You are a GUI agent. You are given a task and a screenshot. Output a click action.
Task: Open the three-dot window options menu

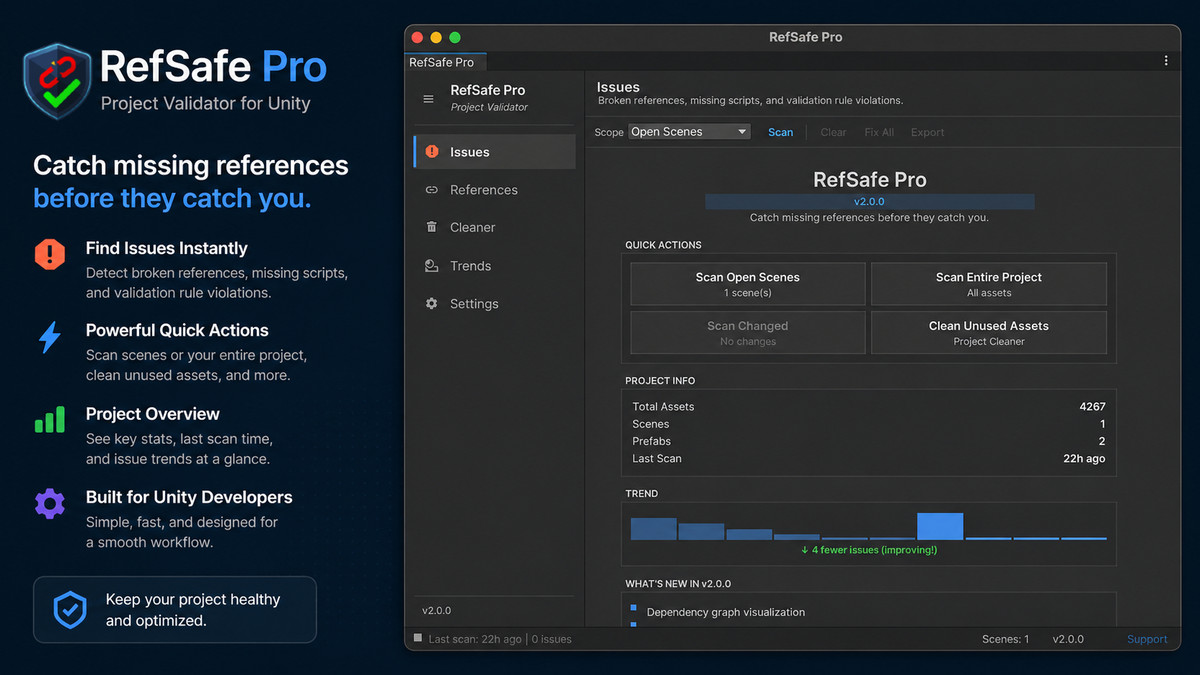tap(1166, 61)
